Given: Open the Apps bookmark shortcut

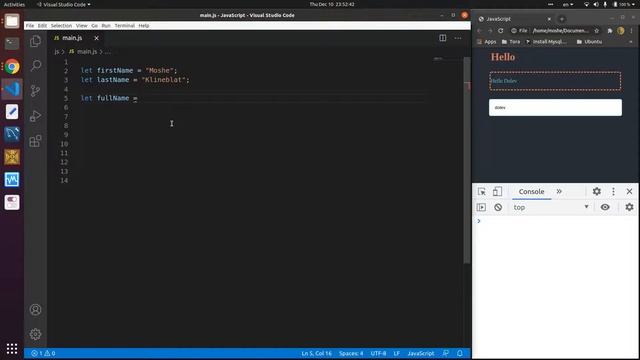Looking at the screenshot, I should pyautogui.click(x=487, y=42).
